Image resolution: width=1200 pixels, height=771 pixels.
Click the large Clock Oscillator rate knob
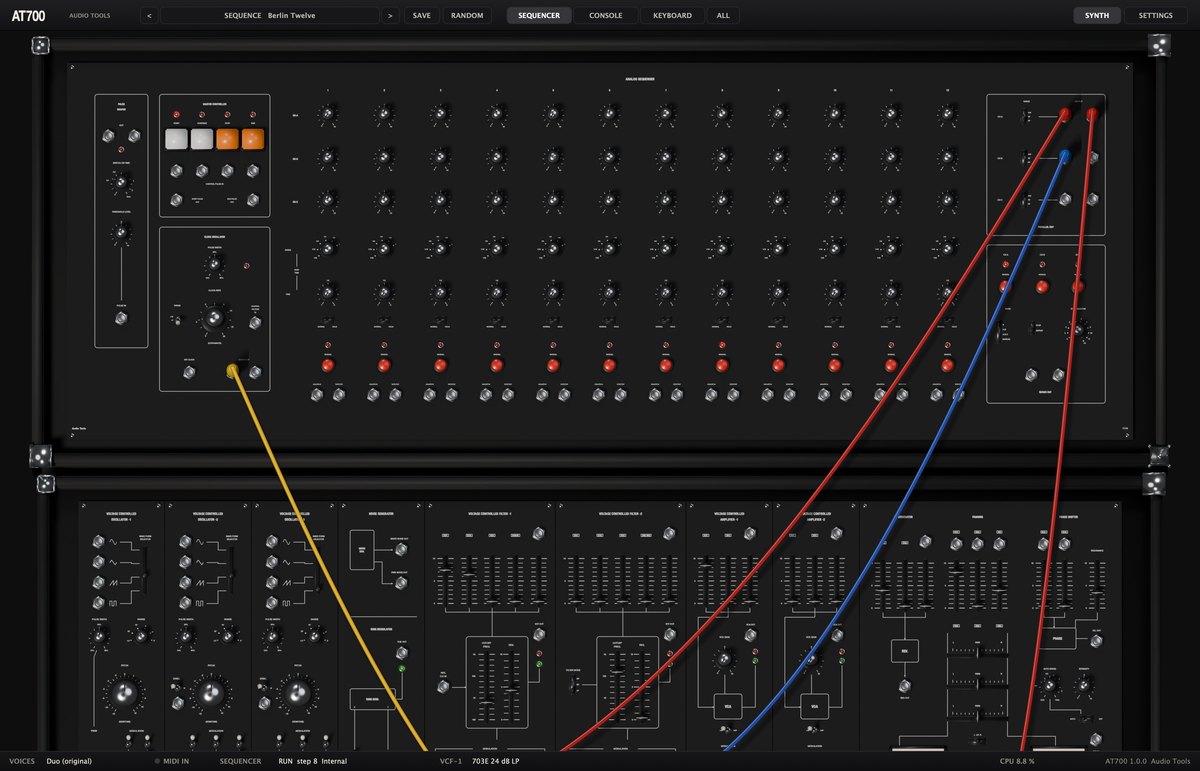[212, 320]
